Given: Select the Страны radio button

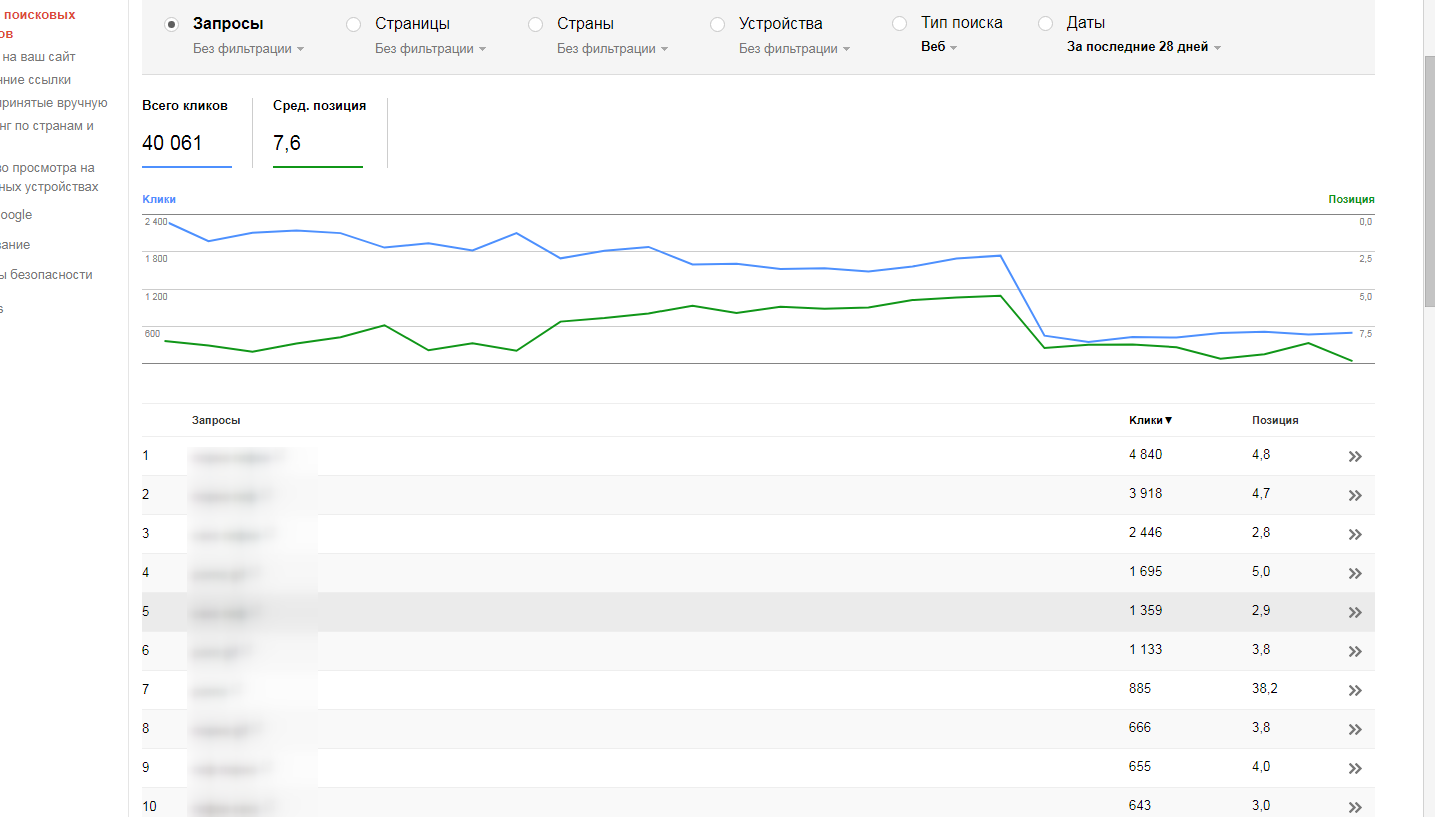Looking at the screenshot, I should [x=535, y=24].
